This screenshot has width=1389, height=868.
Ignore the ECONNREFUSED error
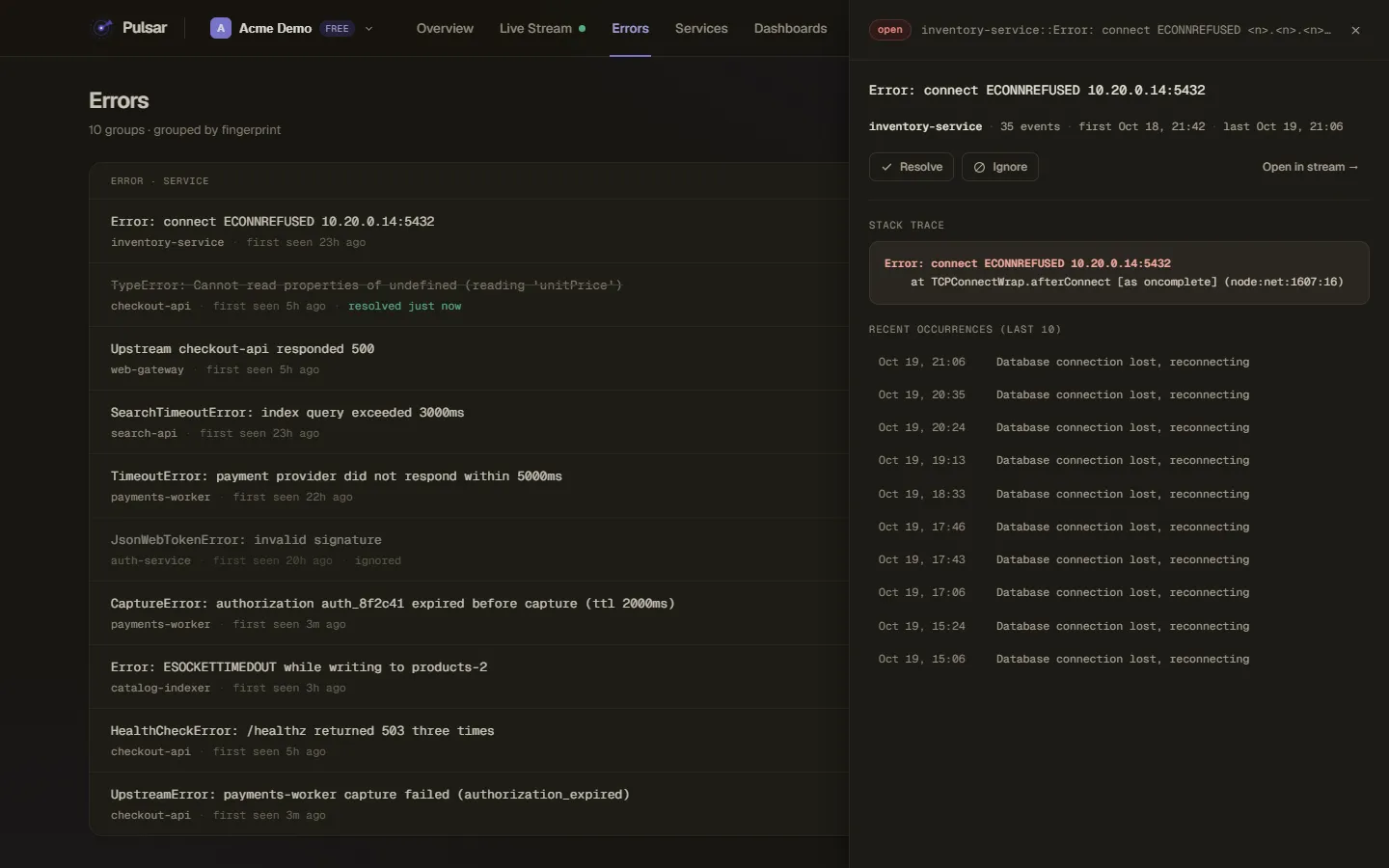point(1000,167)
